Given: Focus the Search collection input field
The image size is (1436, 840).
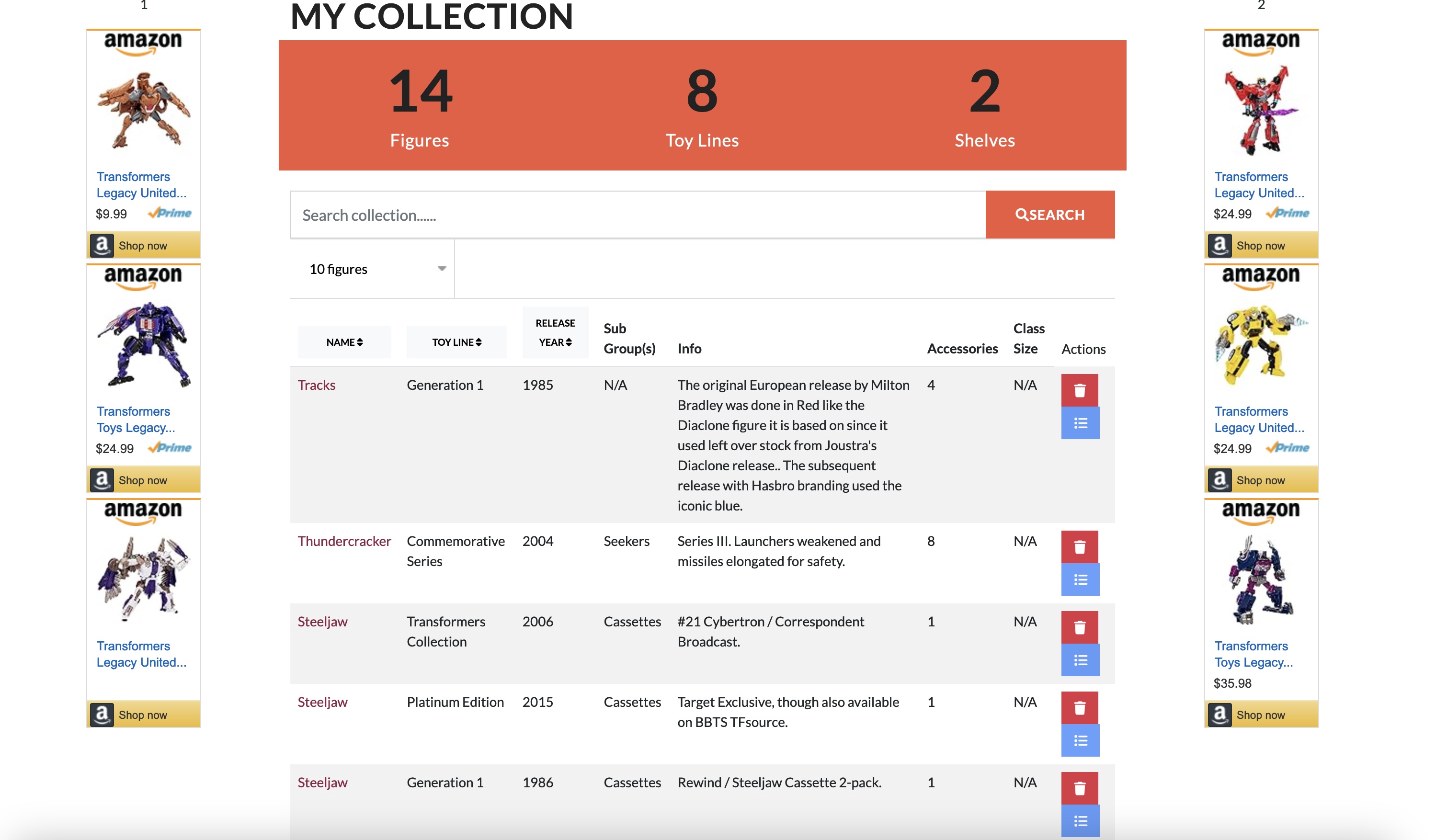Looking at the screenshot, I should 637,215.
